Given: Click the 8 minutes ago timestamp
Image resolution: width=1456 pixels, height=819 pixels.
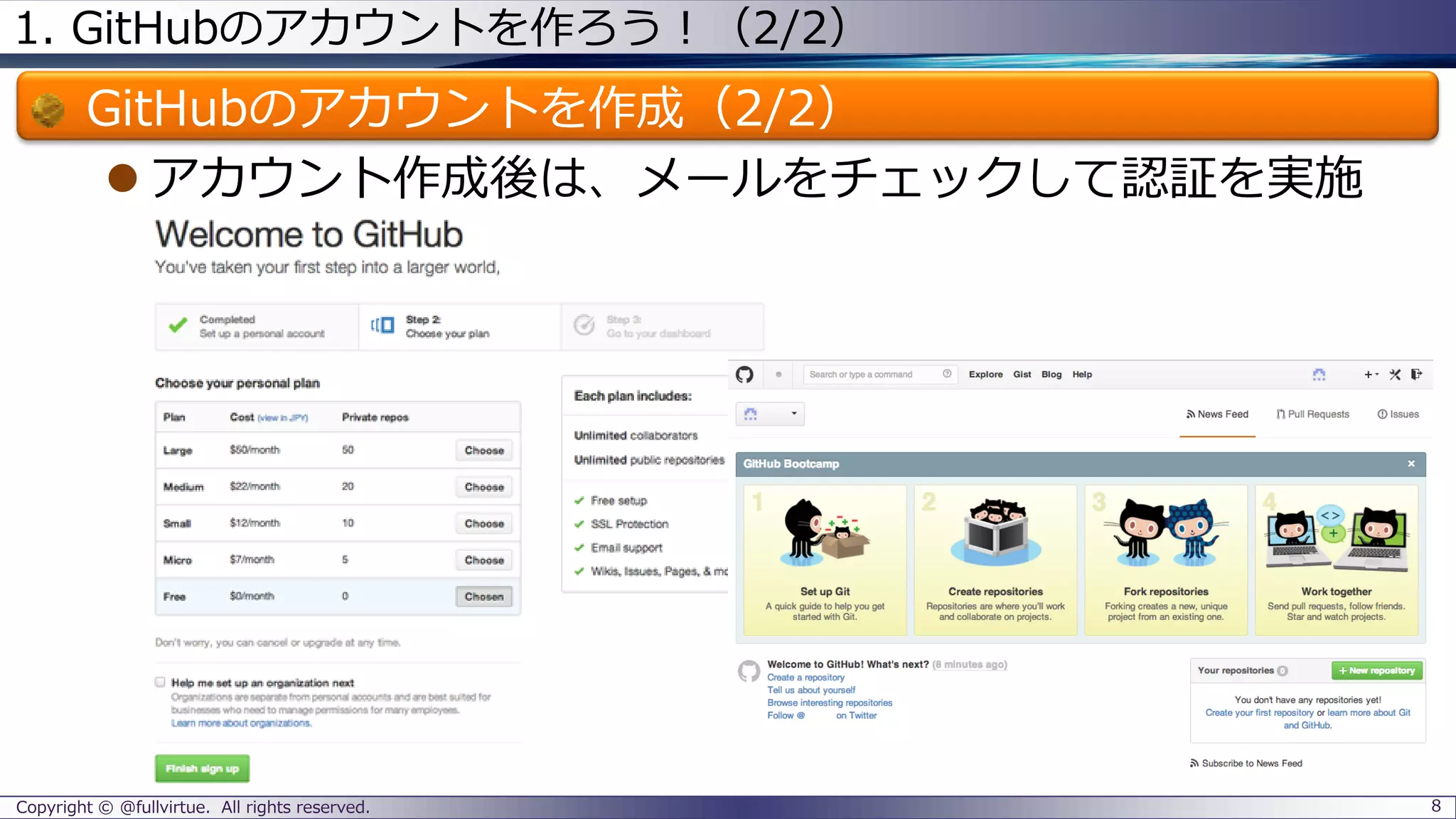Looking at the screenshot, I should coord(970,665).
